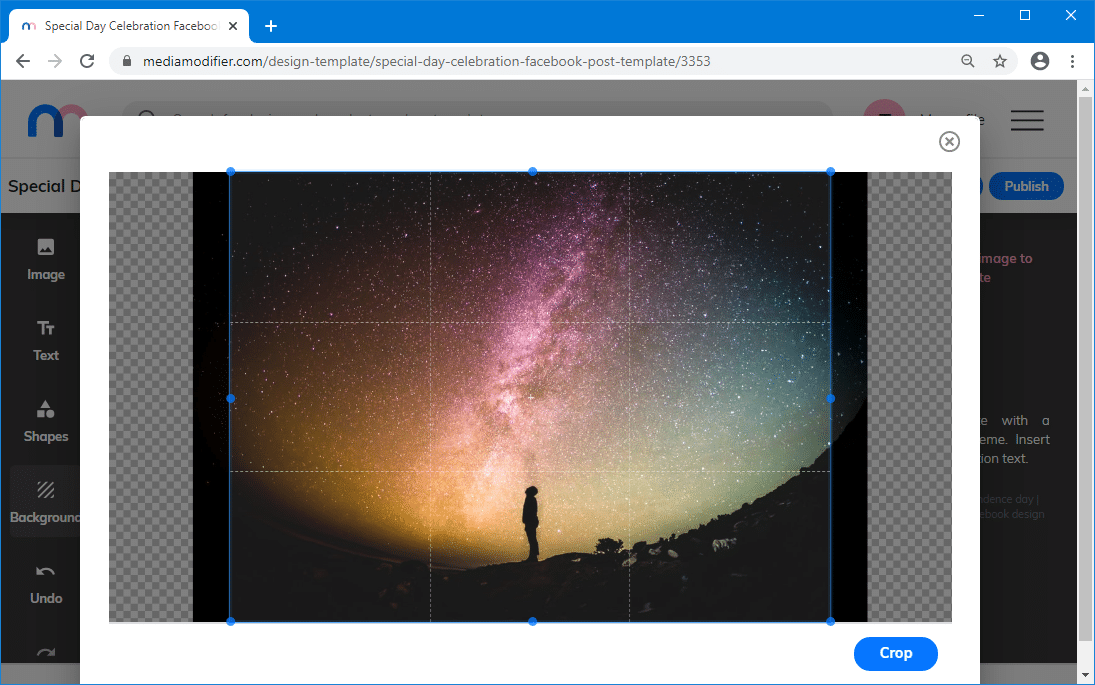Select the bottom-left crop handle

(230, 621)
